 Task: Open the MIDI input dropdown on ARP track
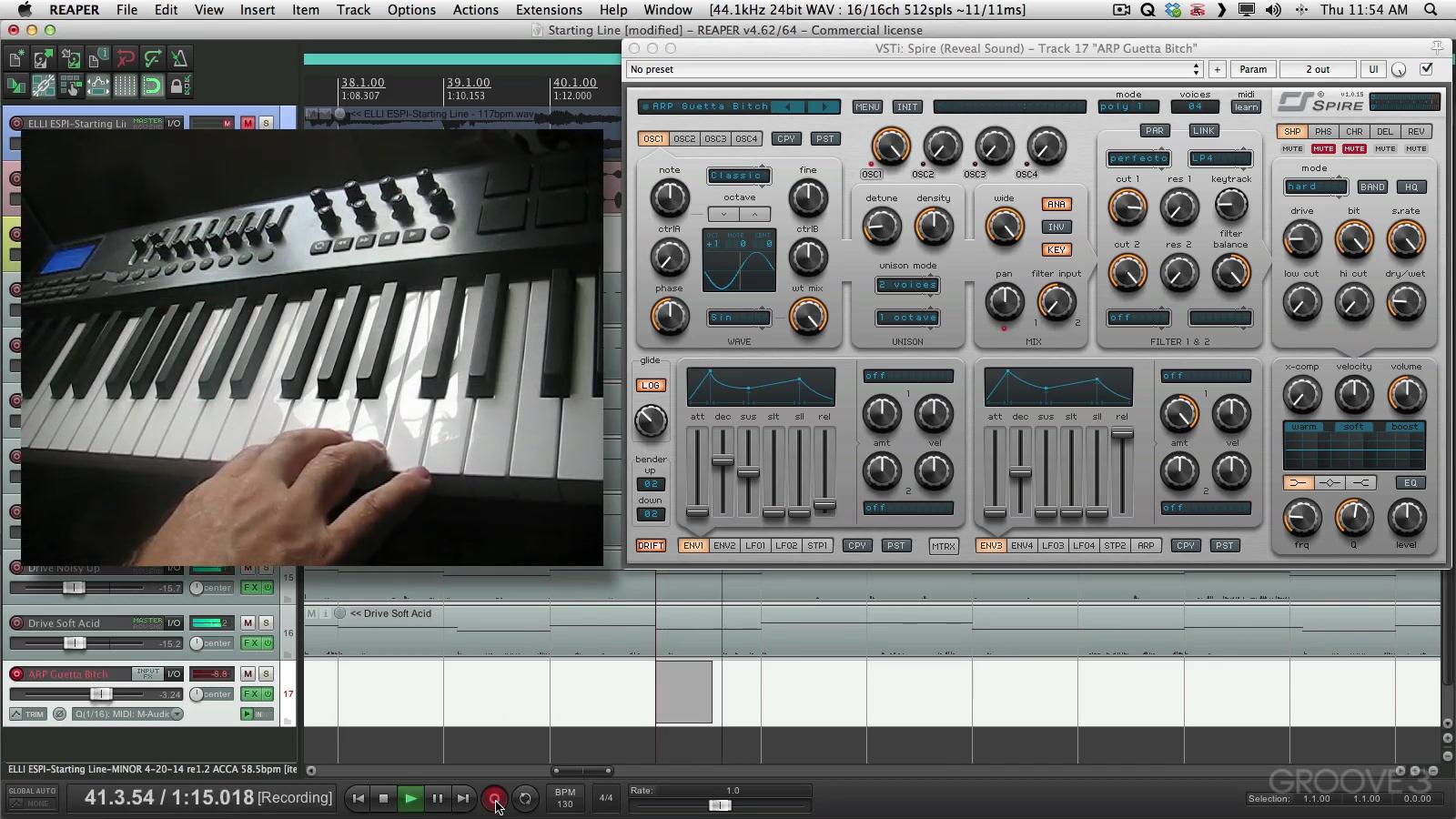pyautogui.click(x=127, y=714)
